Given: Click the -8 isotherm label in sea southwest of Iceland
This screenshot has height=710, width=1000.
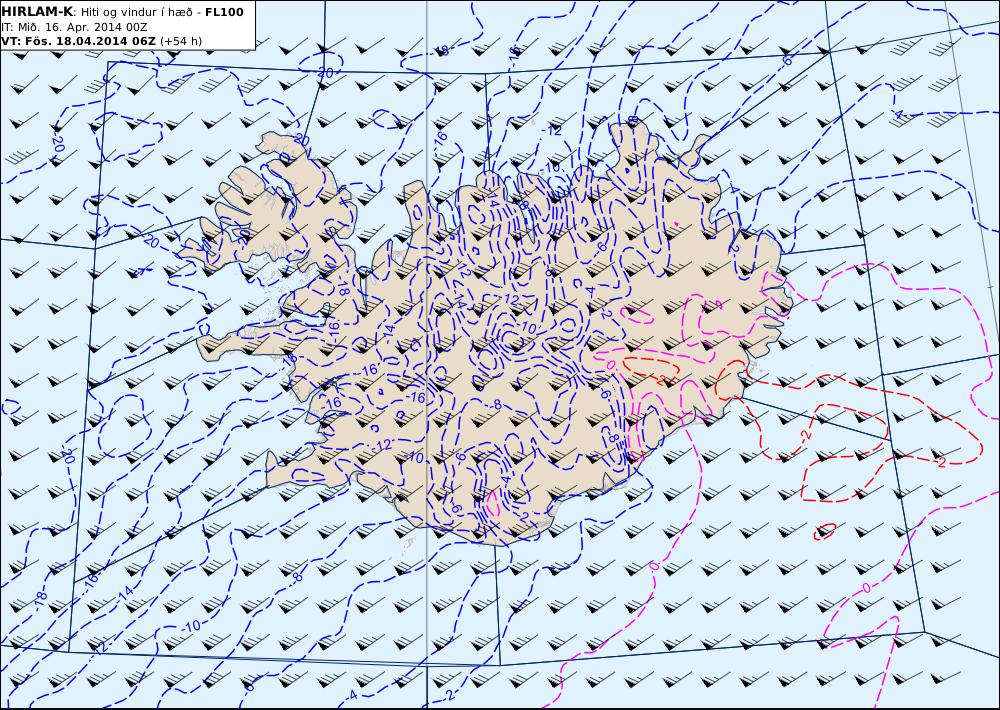Looking at the screenshot, I should [x=295, y=577].
